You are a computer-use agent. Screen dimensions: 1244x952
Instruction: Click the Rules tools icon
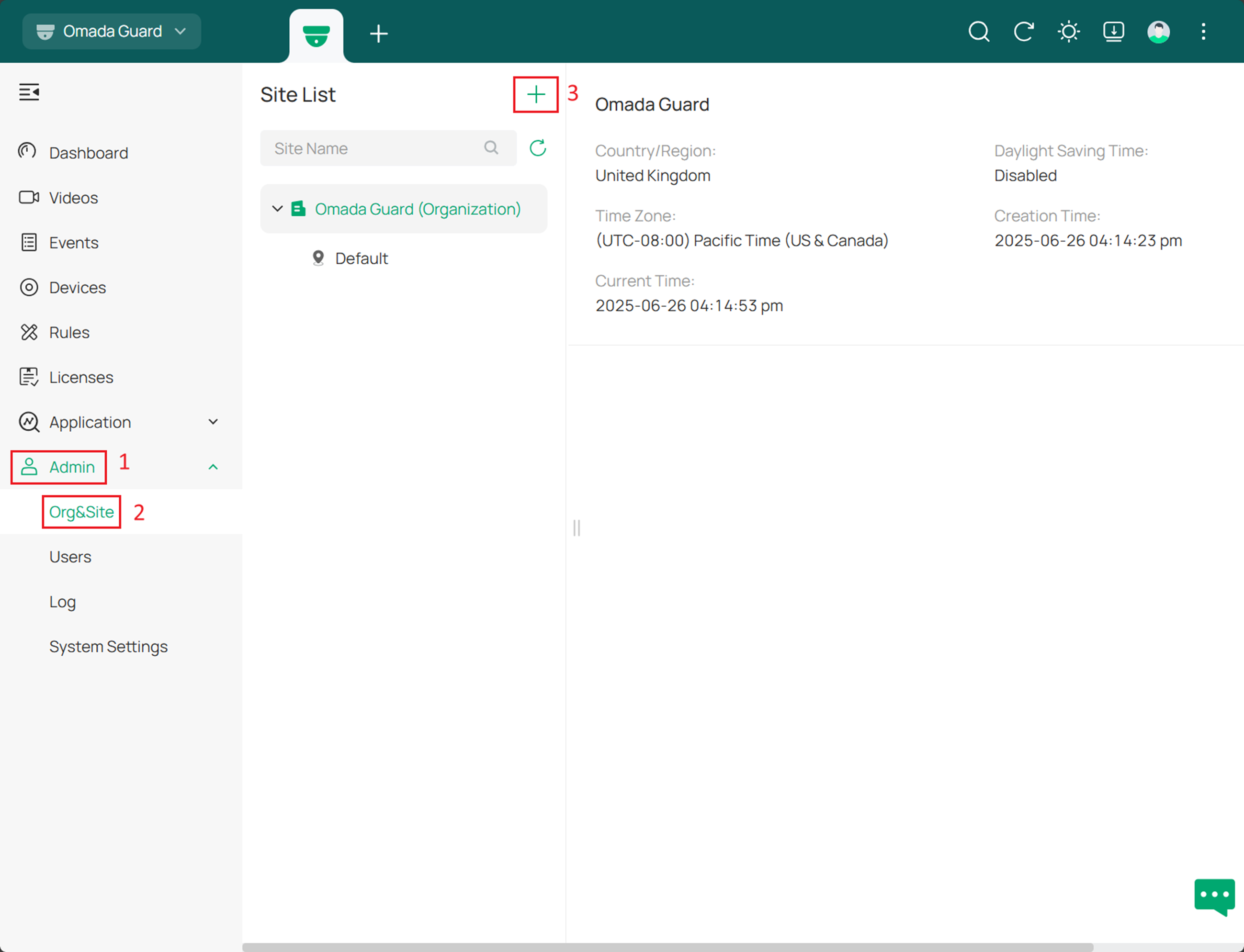click(x=29, y=332)
